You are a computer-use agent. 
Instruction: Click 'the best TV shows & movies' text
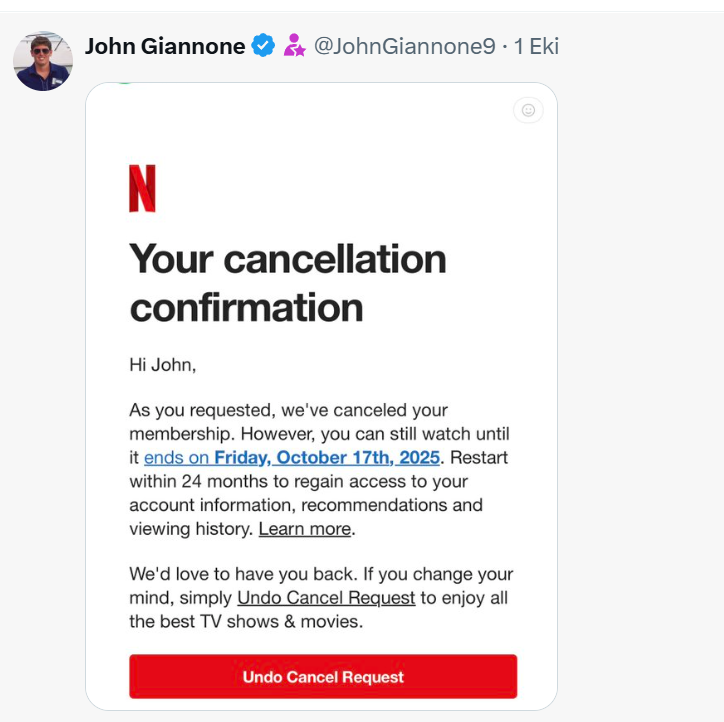click(x=246, y=622)
